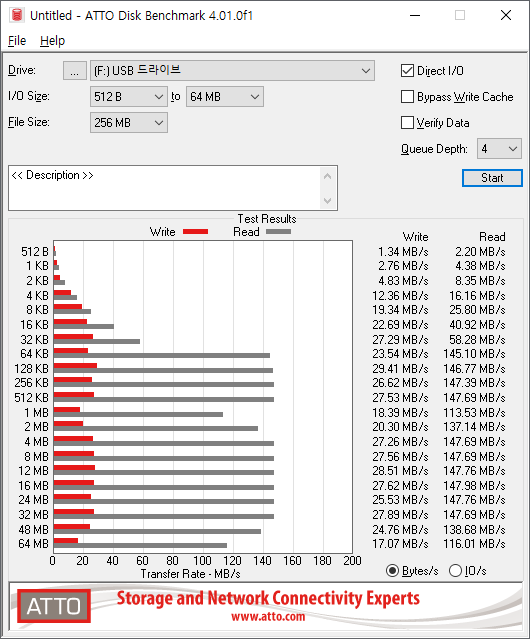
Task: Click the ATTO Disk Benchmark title bar icon
Action: pos(17,15)
